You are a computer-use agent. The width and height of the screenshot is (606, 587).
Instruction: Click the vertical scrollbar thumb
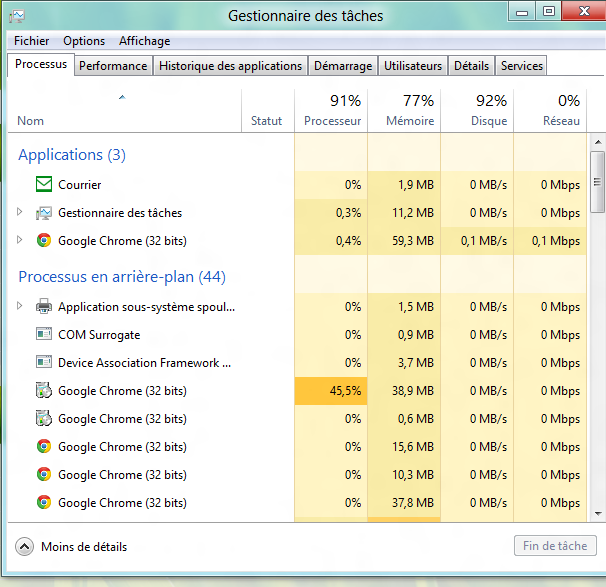click(x=598, y=182)
